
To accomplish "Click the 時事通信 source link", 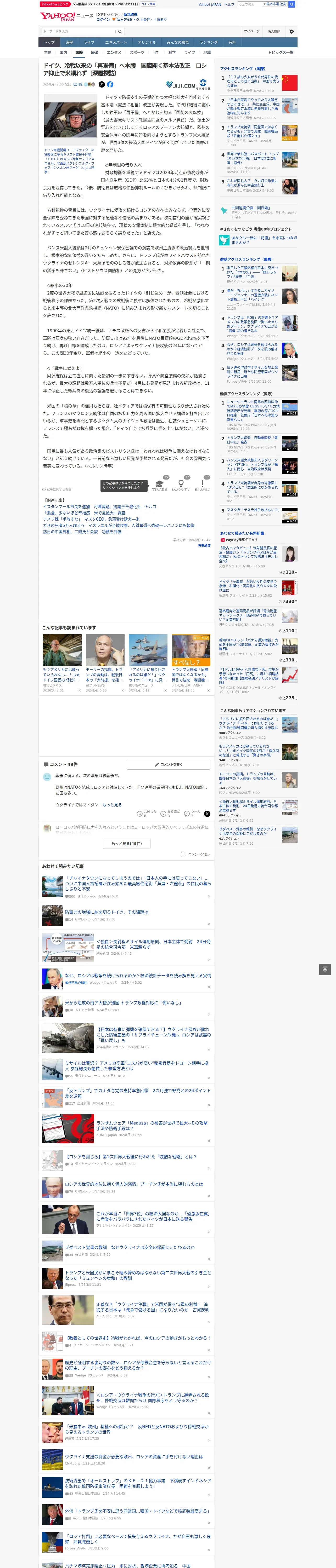I will [204, 545].
